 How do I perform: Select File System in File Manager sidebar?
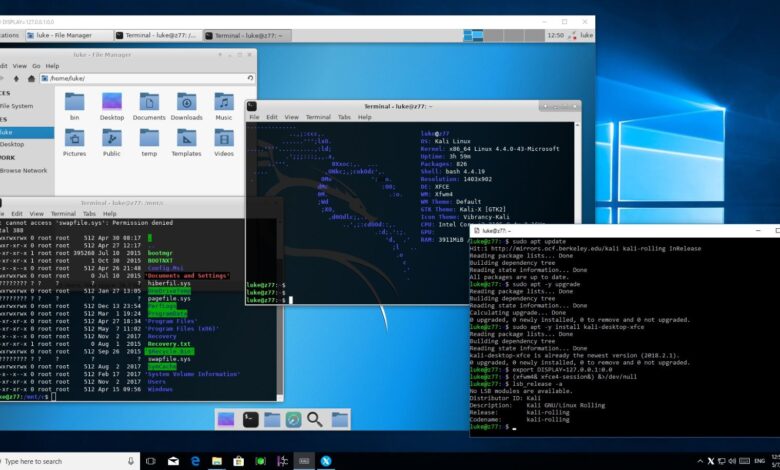[x=17, y=106]
